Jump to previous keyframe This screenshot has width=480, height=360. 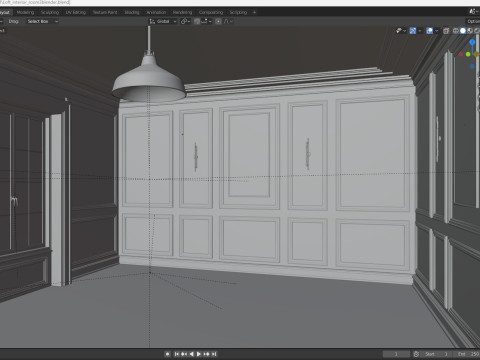pyautogui.click(x=184, y=354)
